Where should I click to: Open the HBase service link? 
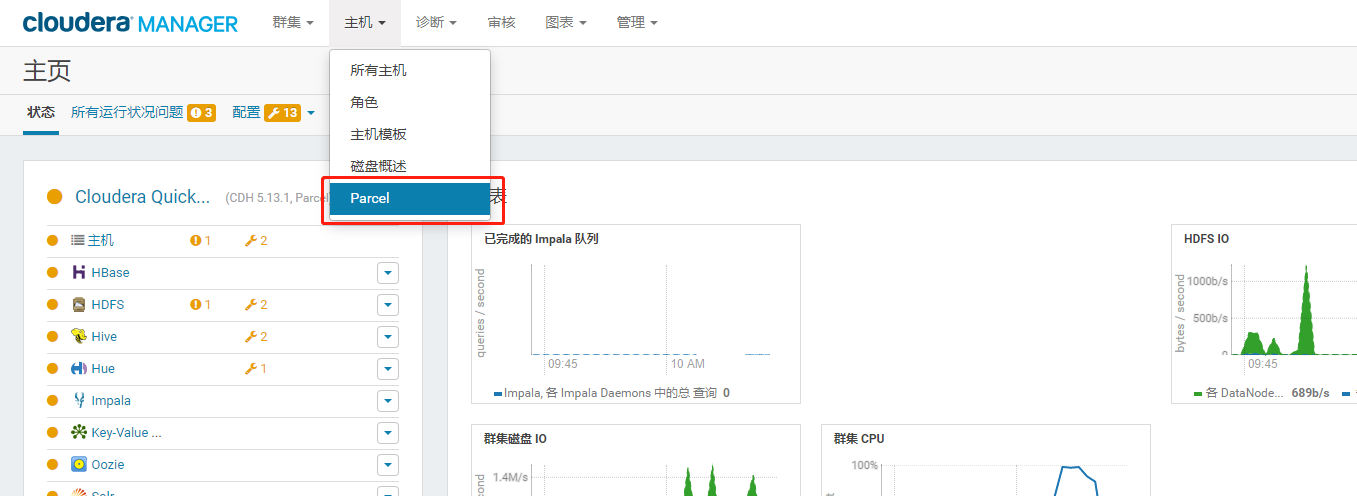[110, 272]
